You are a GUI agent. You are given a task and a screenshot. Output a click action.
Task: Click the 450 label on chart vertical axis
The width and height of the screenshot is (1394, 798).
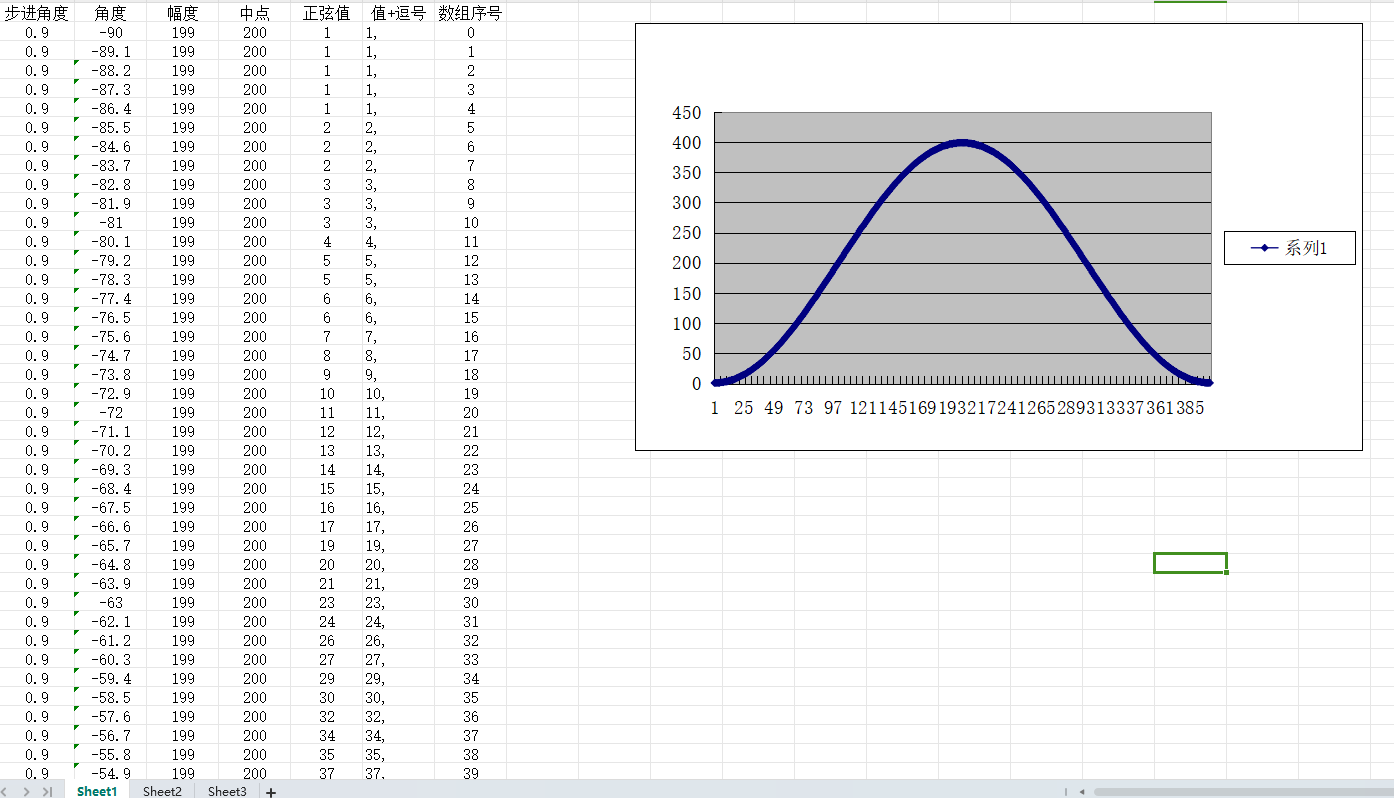686,113
